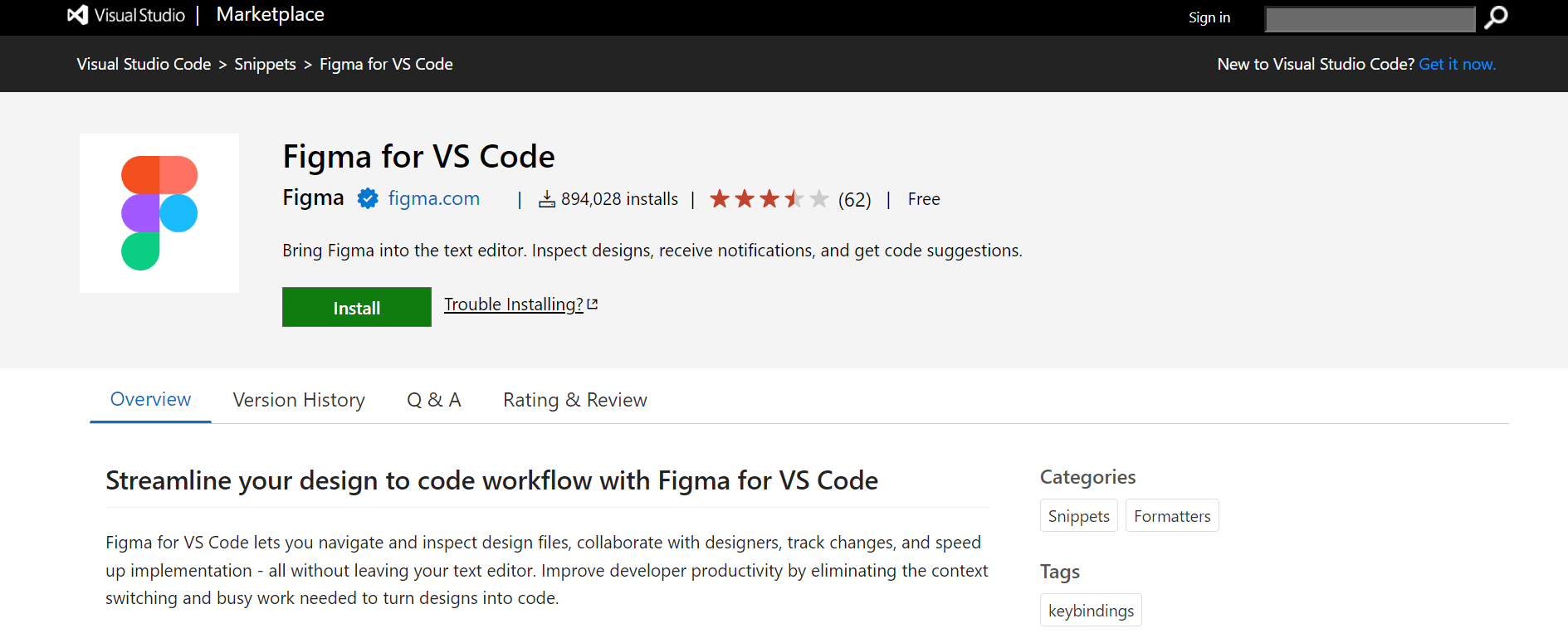Open the figma.com publisher link
The image size is (1568, 643).
coord(433,199)
